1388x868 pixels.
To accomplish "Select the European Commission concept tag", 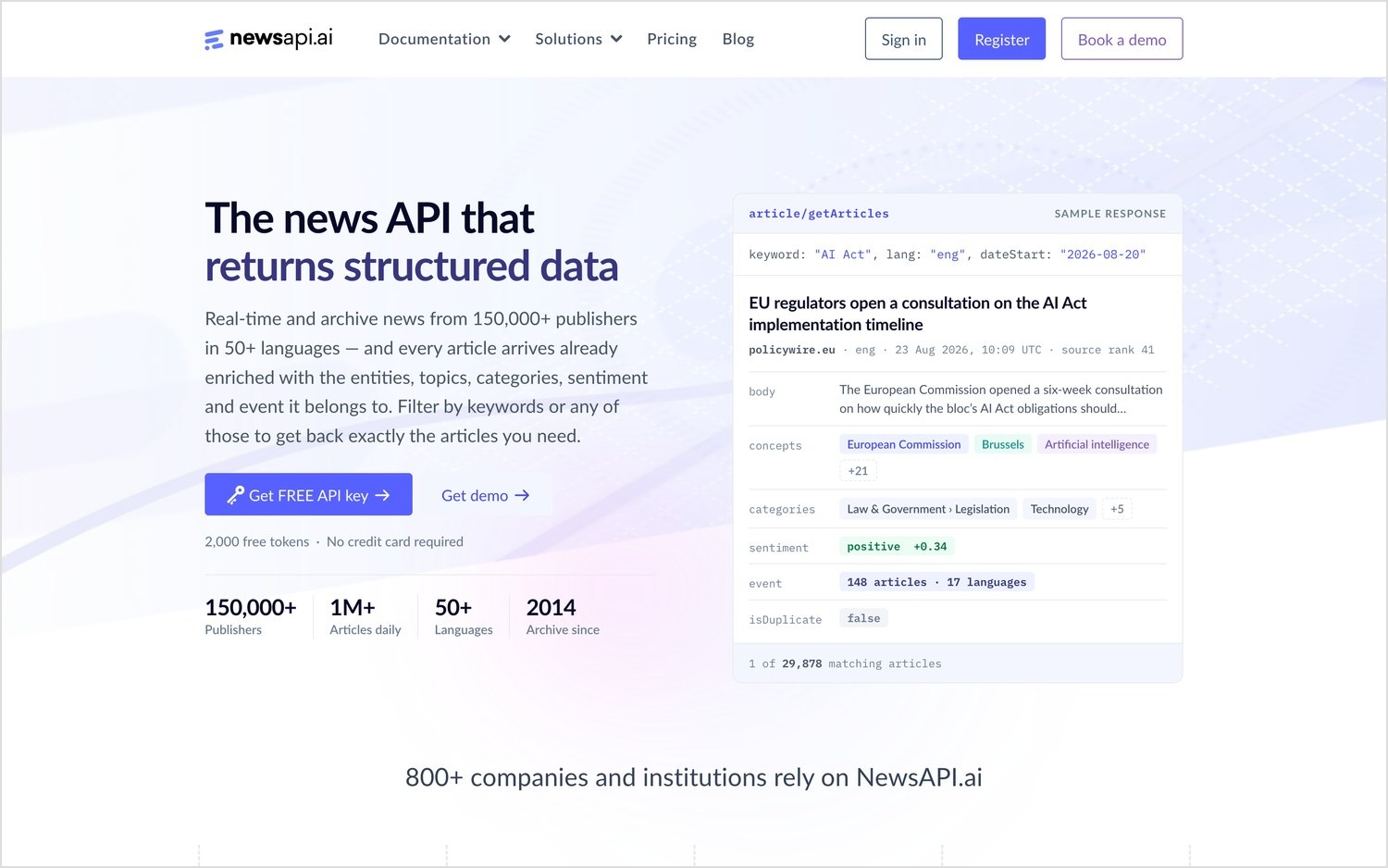I will coord(904,444).
